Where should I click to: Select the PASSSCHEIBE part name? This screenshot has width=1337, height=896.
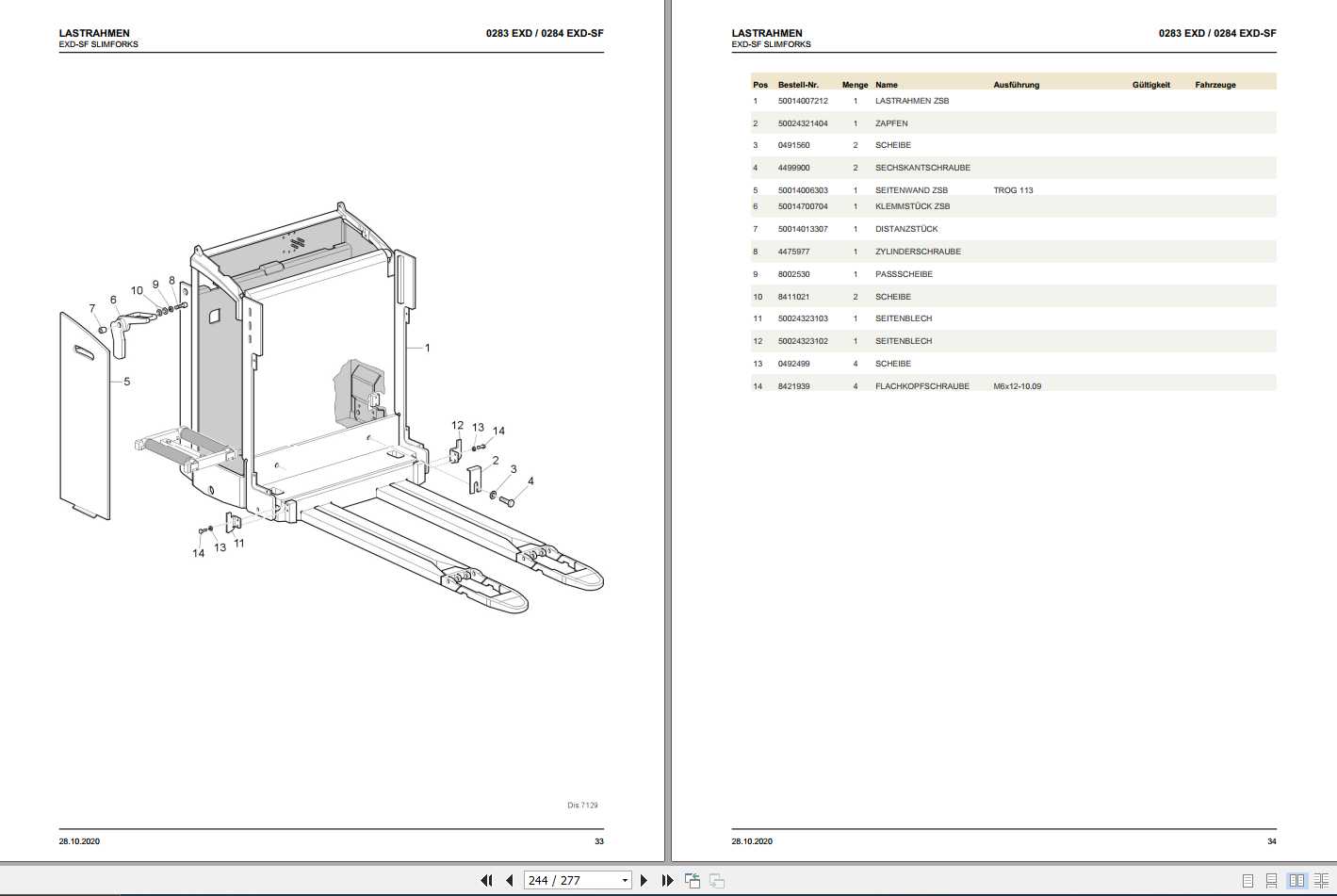[904, 274]
